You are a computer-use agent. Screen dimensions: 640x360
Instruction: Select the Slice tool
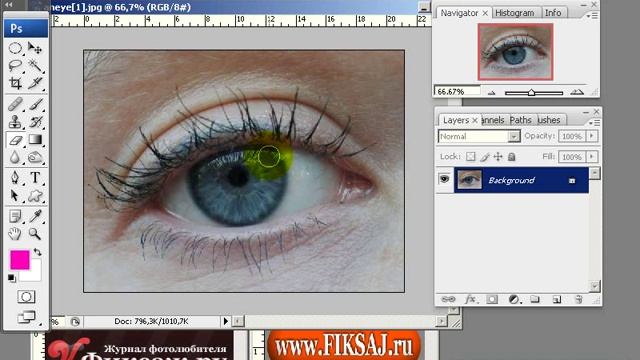point(35,83)
